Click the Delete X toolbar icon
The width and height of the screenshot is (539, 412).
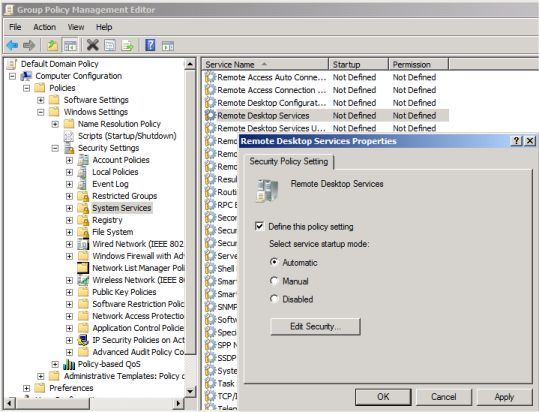point(92,45)
